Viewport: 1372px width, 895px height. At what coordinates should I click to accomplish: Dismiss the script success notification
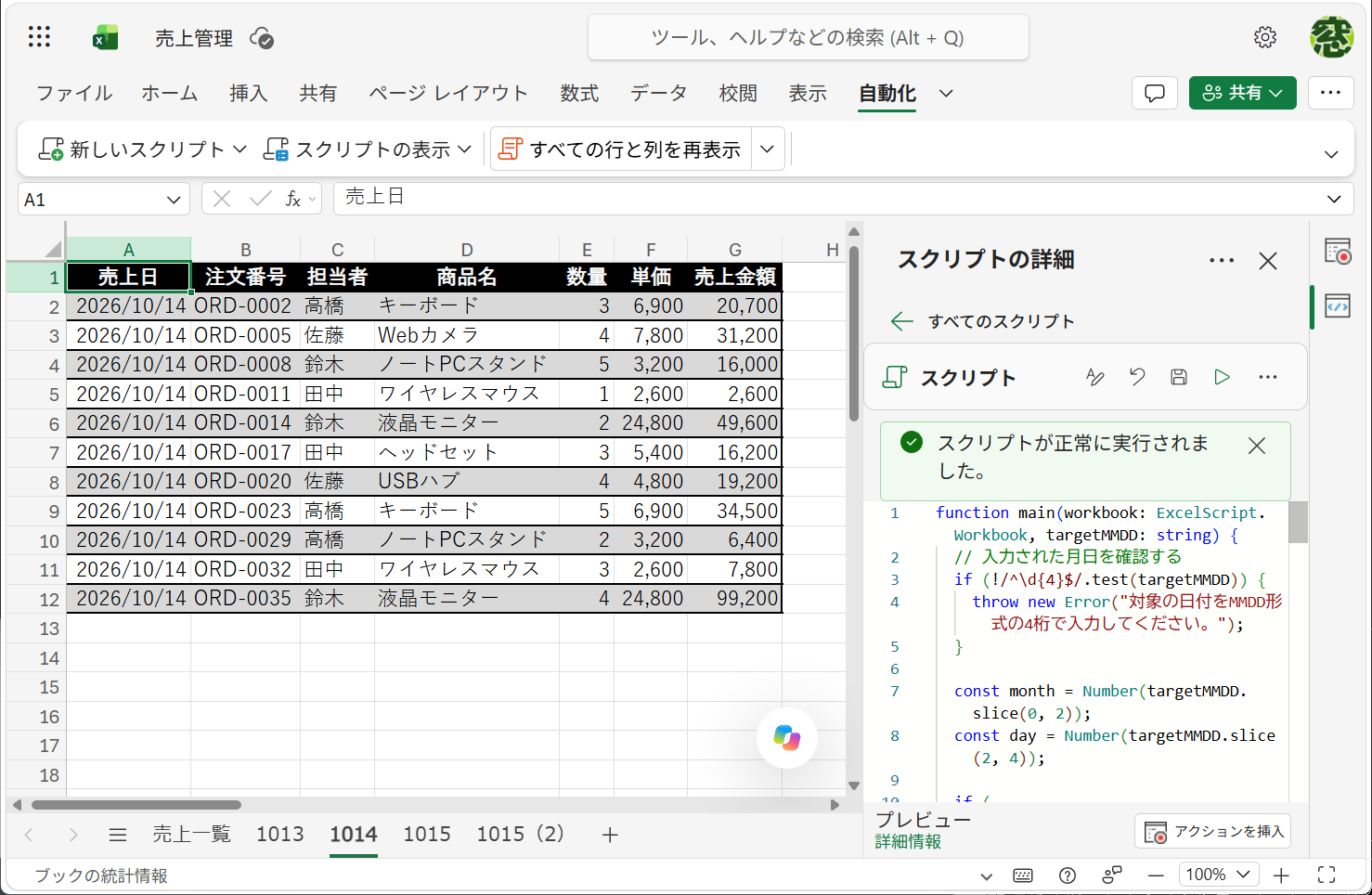tap(1257, 446)
